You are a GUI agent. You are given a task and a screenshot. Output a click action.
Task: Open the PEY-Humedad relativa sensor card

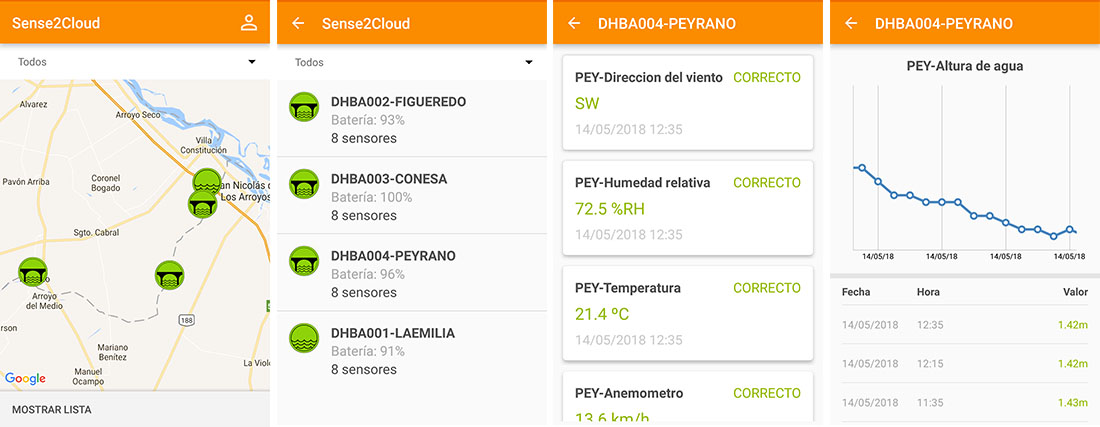click(x=688, y=208)
